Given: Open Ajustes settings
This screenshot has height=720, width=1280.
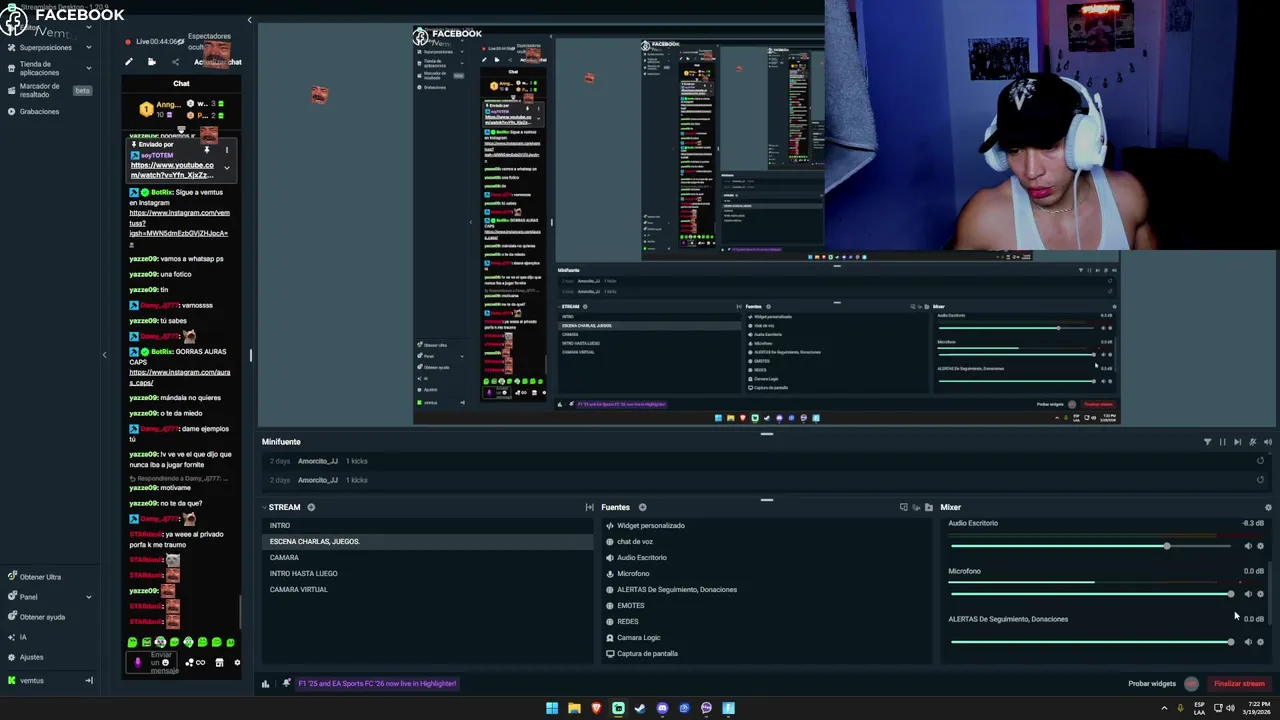Looking at the screenshot, I should tap(31, 657).
